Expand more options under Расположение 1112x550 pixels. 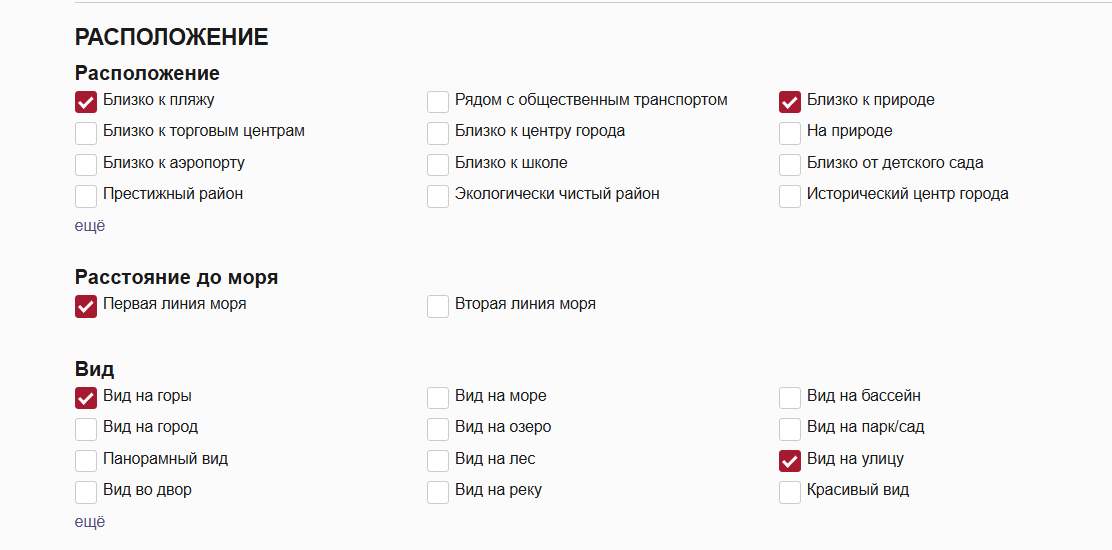click(90, 226)
